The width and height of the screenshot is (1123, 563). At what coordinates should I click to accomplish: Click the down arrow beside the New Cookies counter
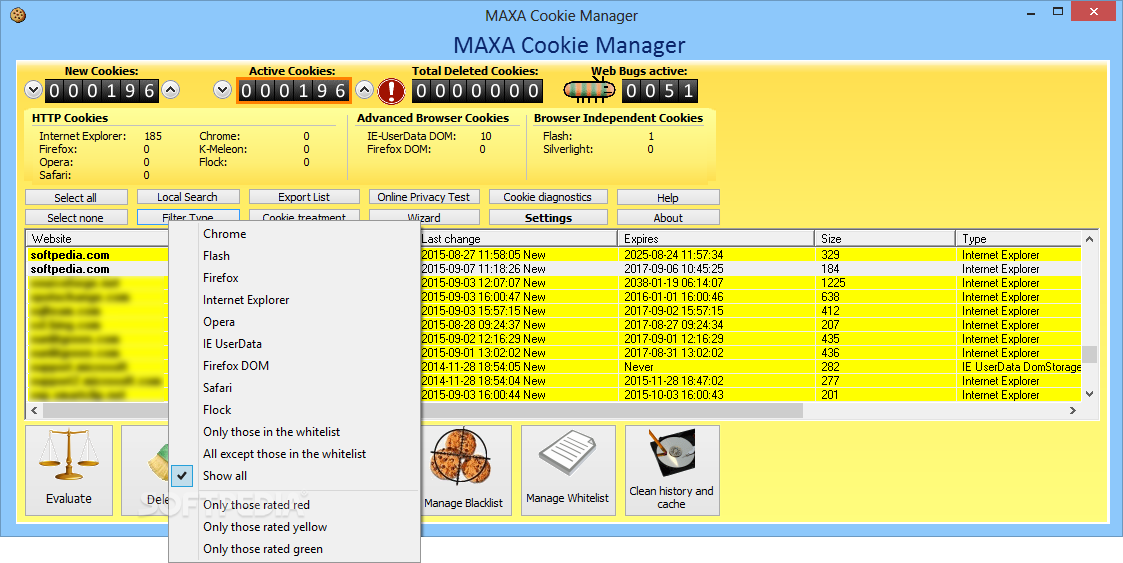34,90
